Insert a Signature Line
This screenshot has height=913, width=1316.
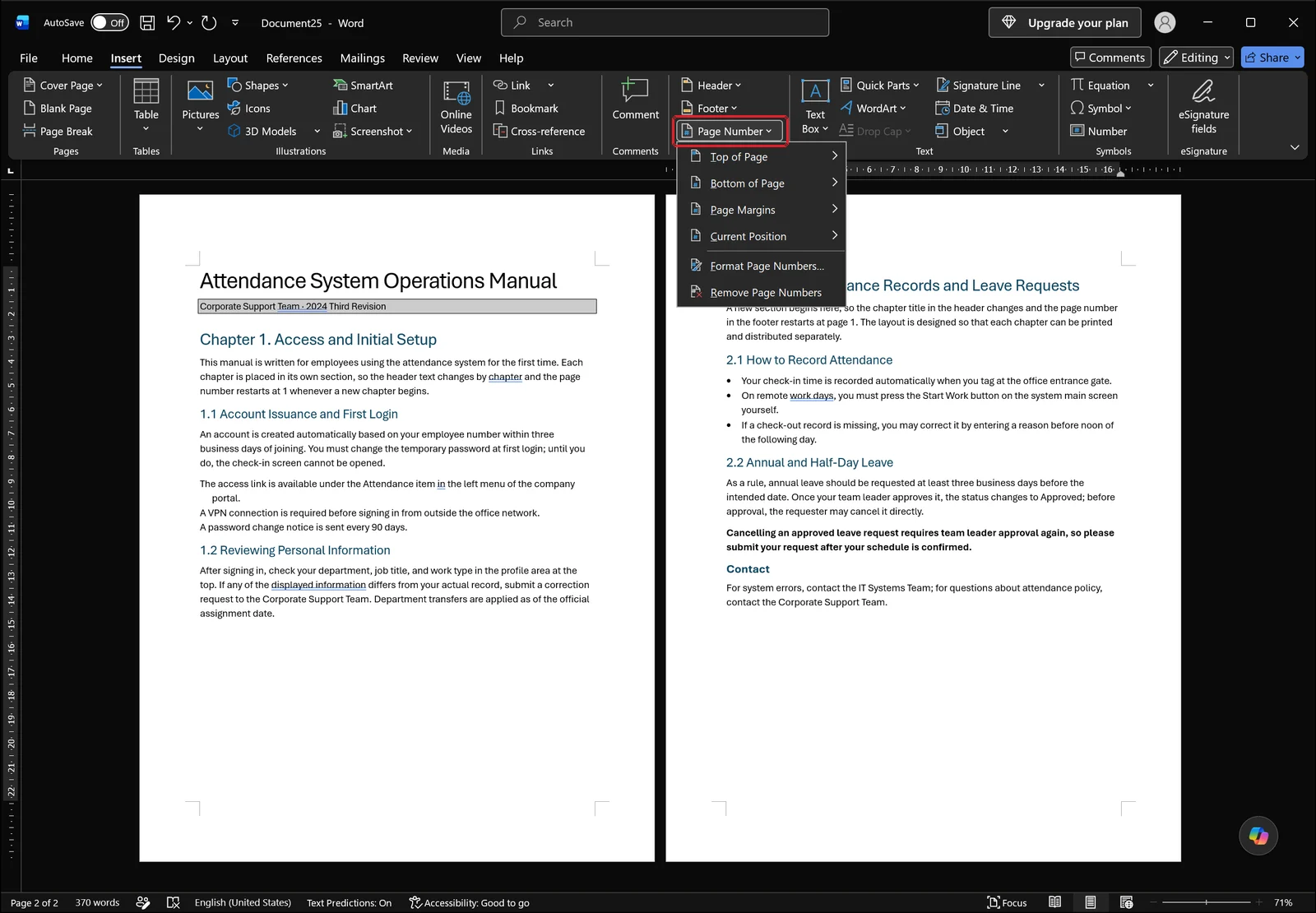click(x=977, y=86)
